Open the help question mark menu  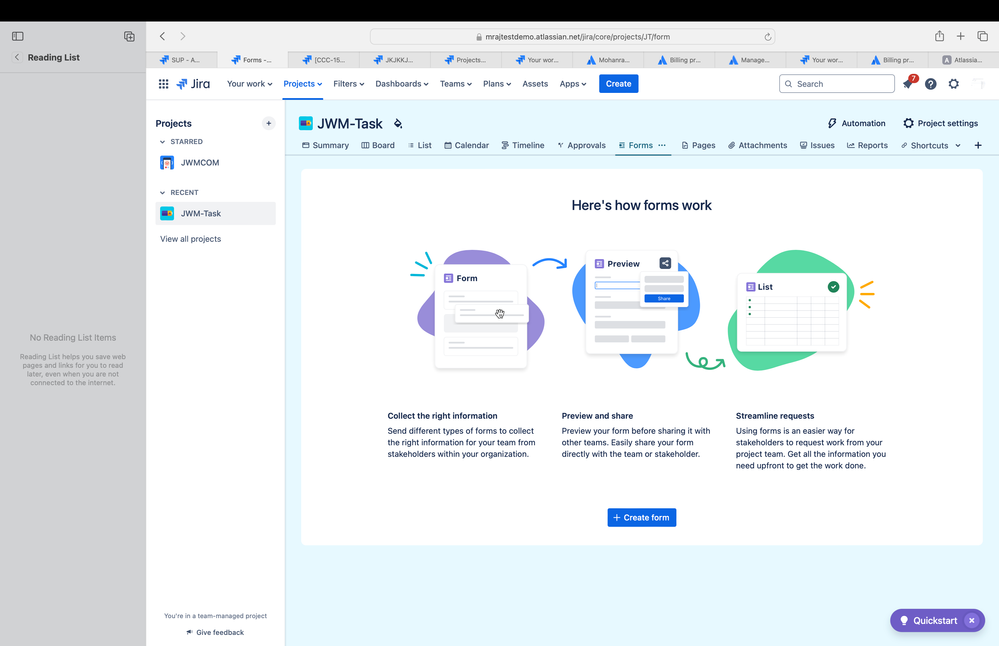931,83
